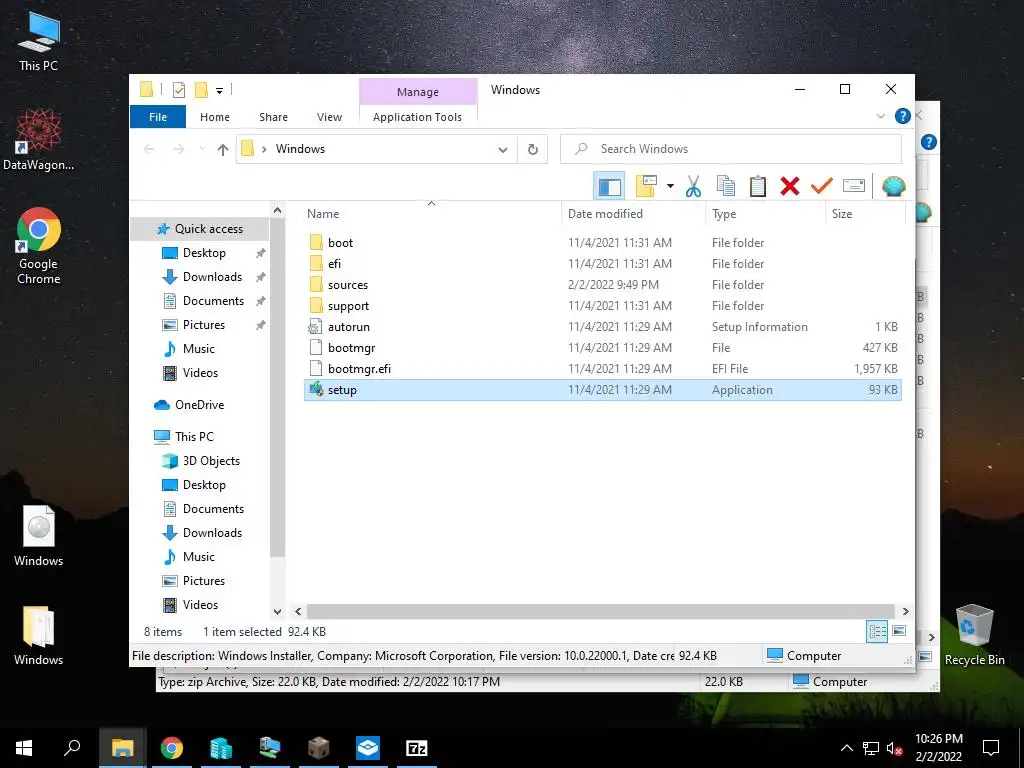Screen dimensions: 1024x768
Task: Open 3D Objects in navigation pane
Action: click(x=202, y=461)
